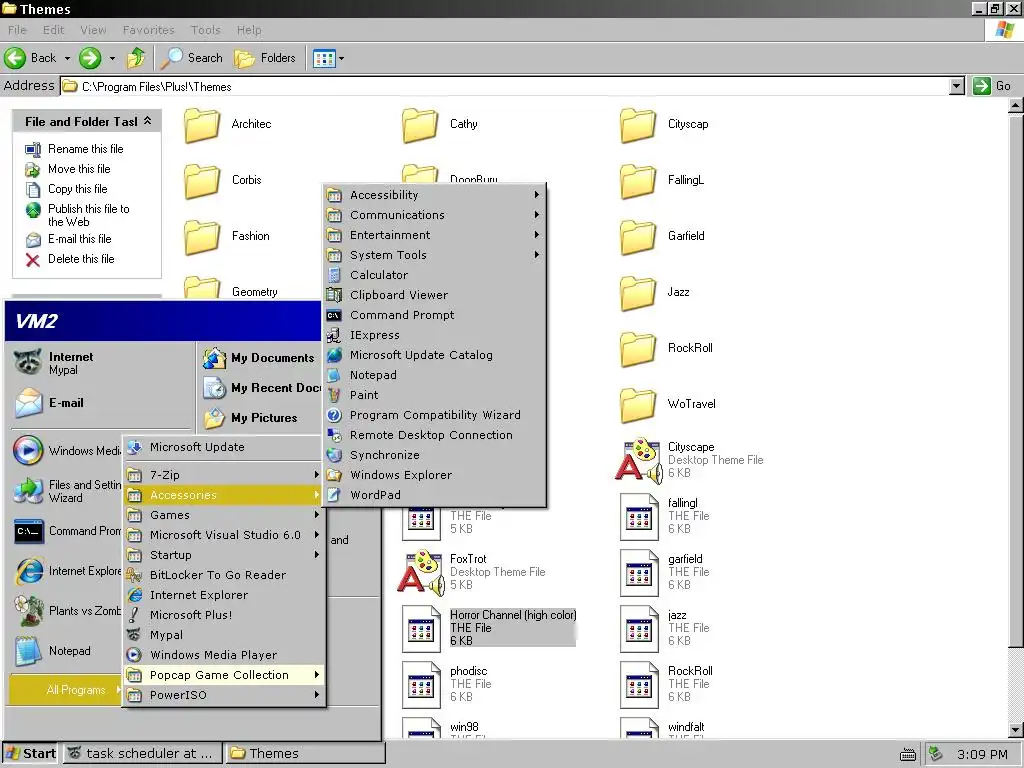The image size is (1024, 768).
Task: Open Remote Desktop Connection
Action: pos(434,435)
